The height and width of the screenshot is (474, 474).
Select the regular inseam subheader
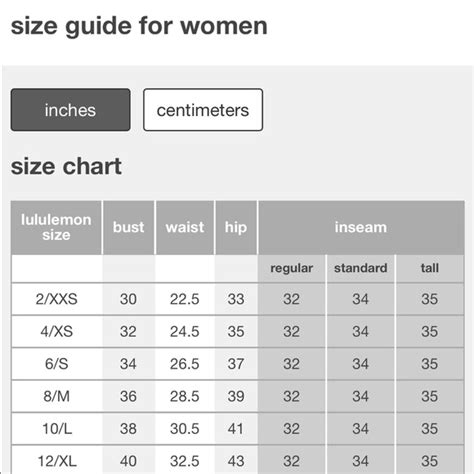(x=292, y=268)
